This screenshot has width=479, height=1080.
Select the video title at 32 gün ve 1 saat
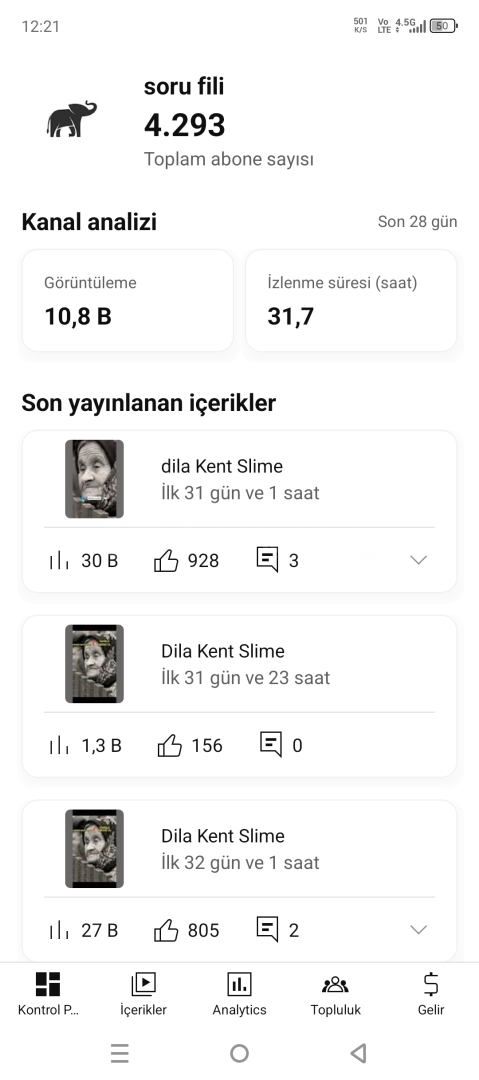point(223,836)
